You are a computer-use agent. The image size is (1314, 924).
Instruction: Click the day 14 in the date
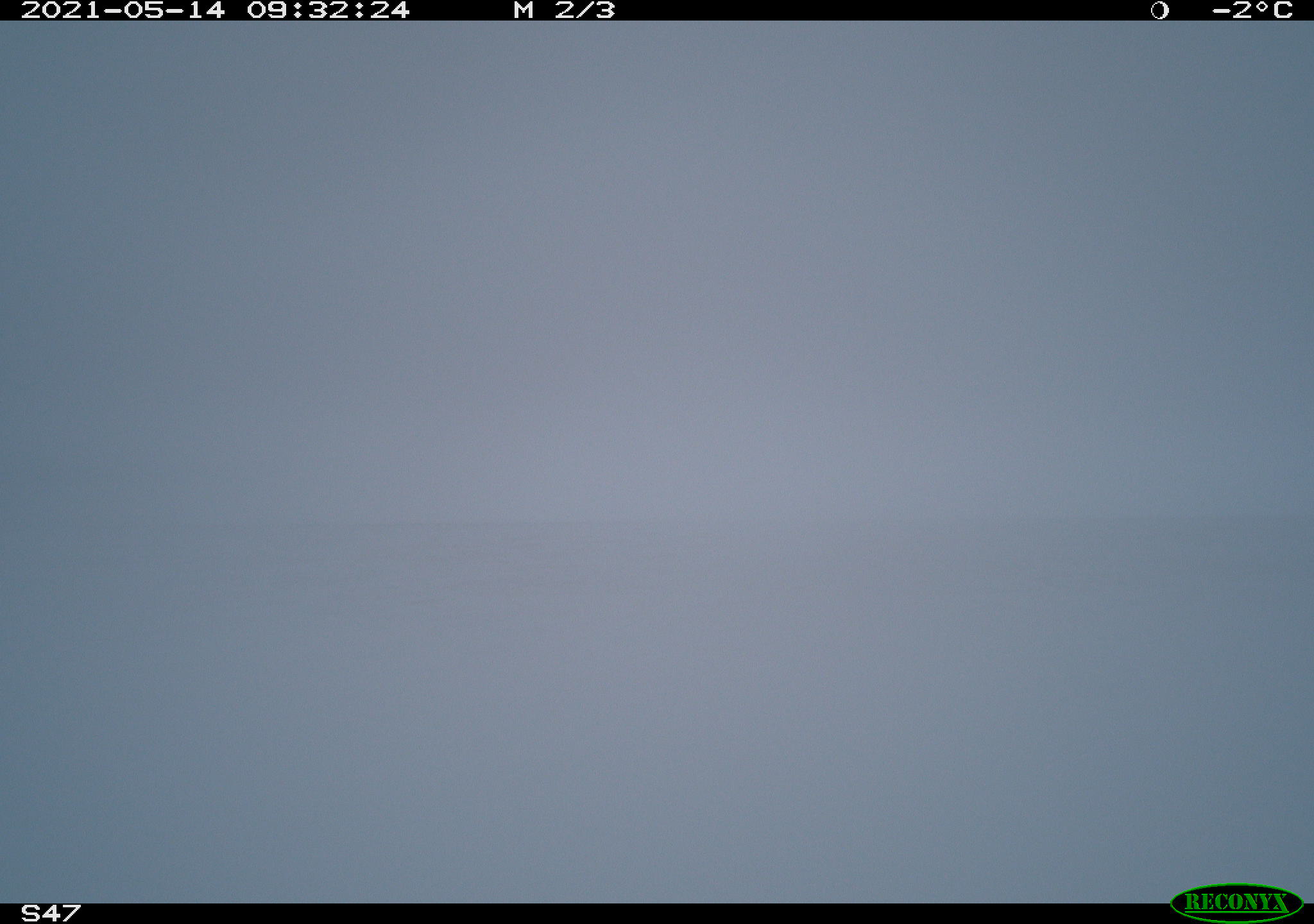point(205,10)
